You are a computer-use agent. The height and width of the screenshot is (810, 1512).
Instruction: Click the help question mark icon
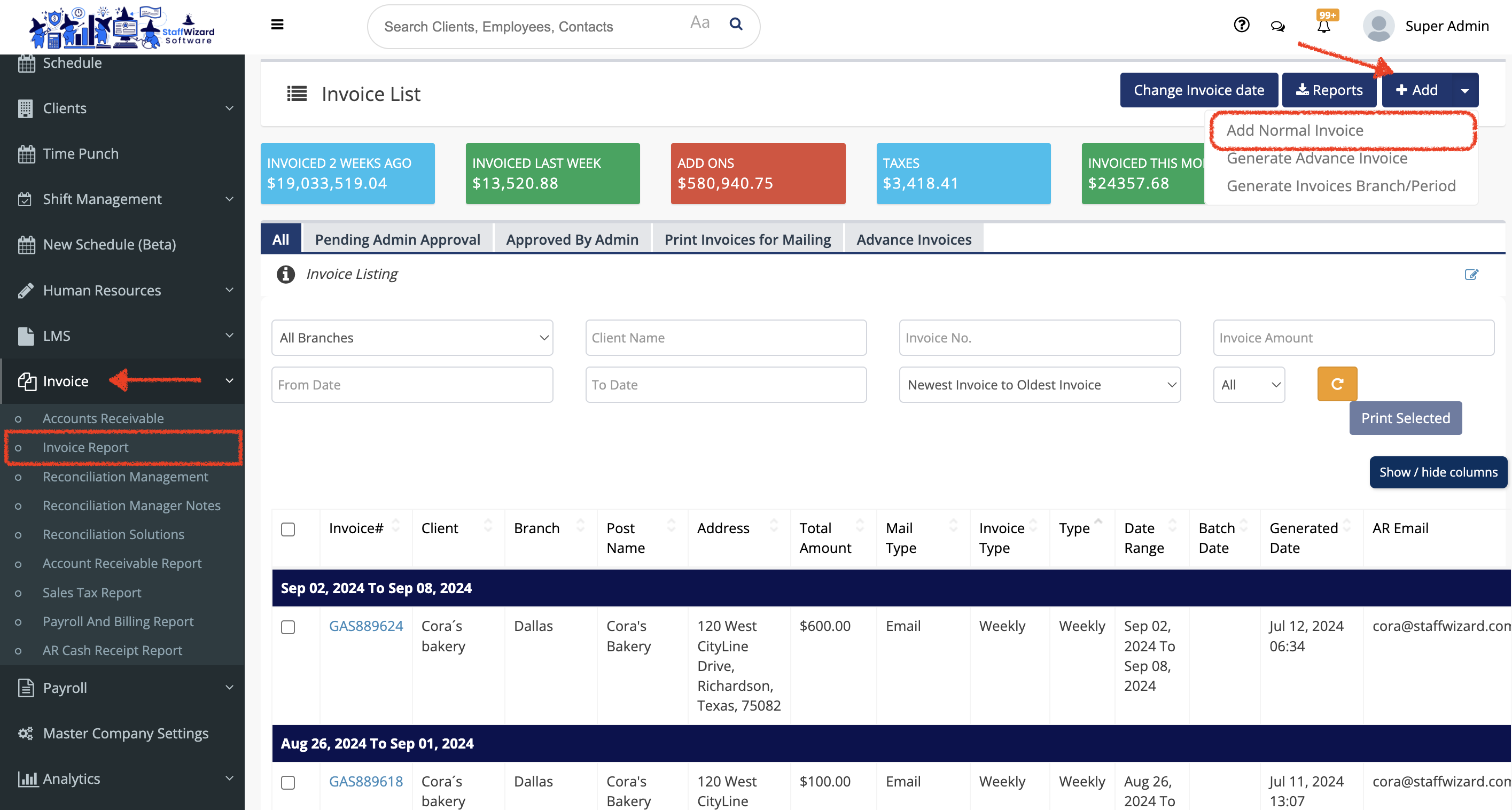click(1241, 25)
